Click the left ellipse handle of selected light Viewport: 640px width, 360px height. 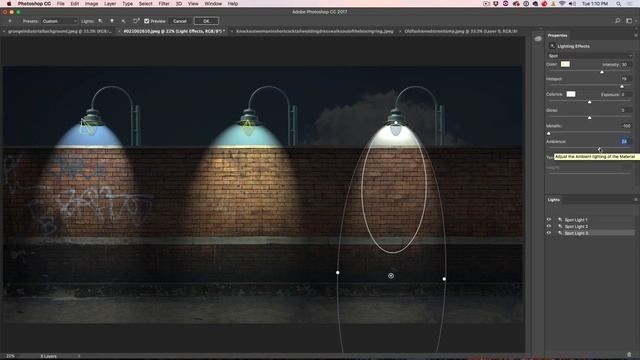point(338,272)
